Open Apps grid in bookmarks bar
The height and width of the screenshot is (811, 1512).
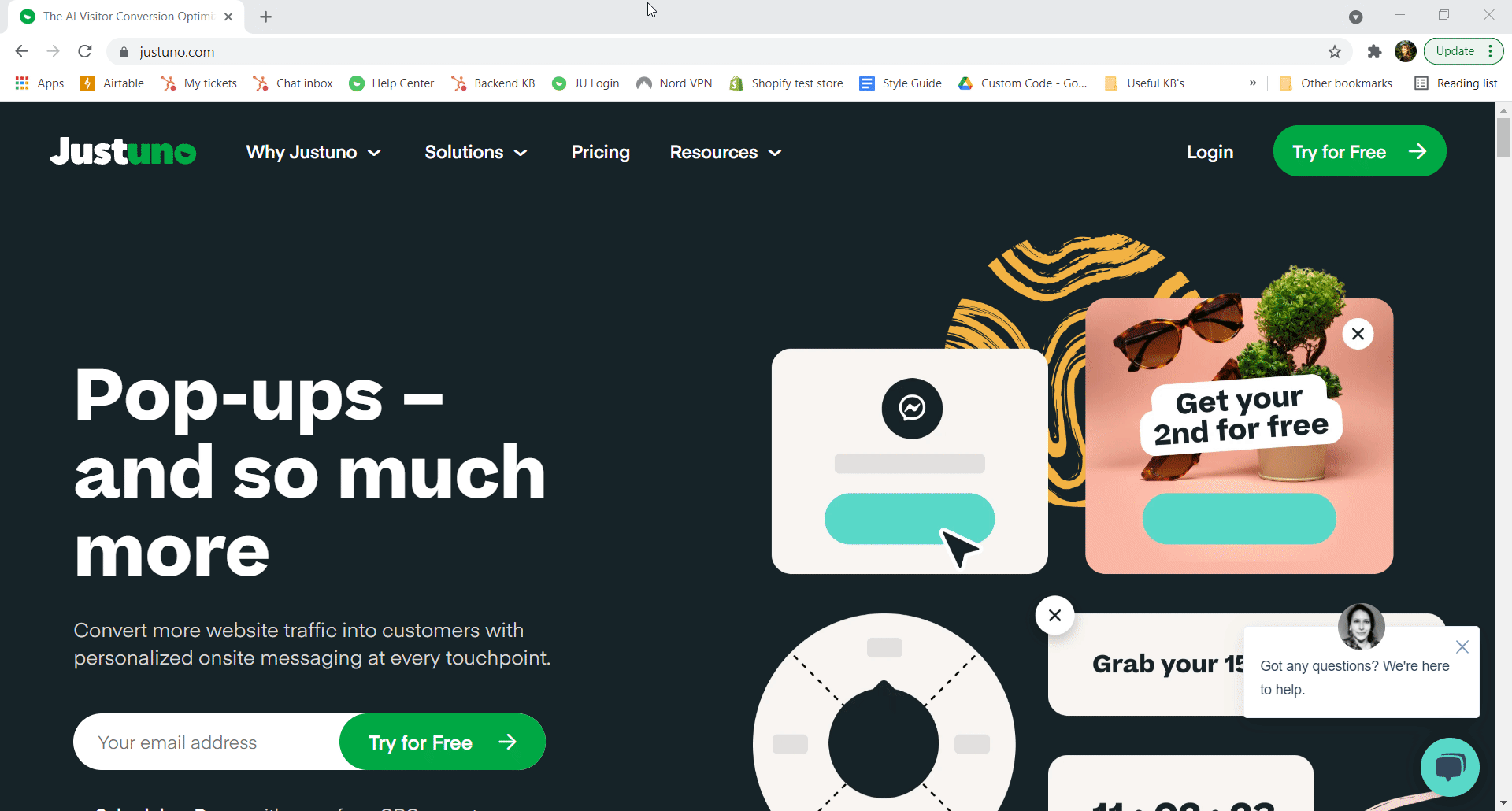pos(39,83)
